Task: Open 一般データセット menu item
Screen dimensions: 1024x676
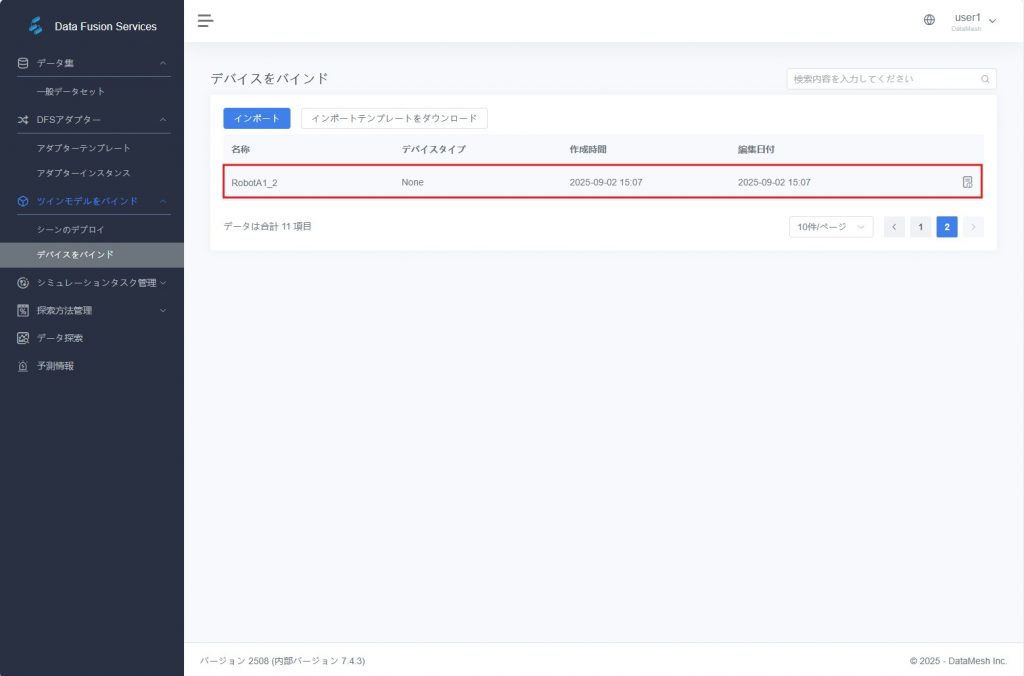Action: point(71,92)
